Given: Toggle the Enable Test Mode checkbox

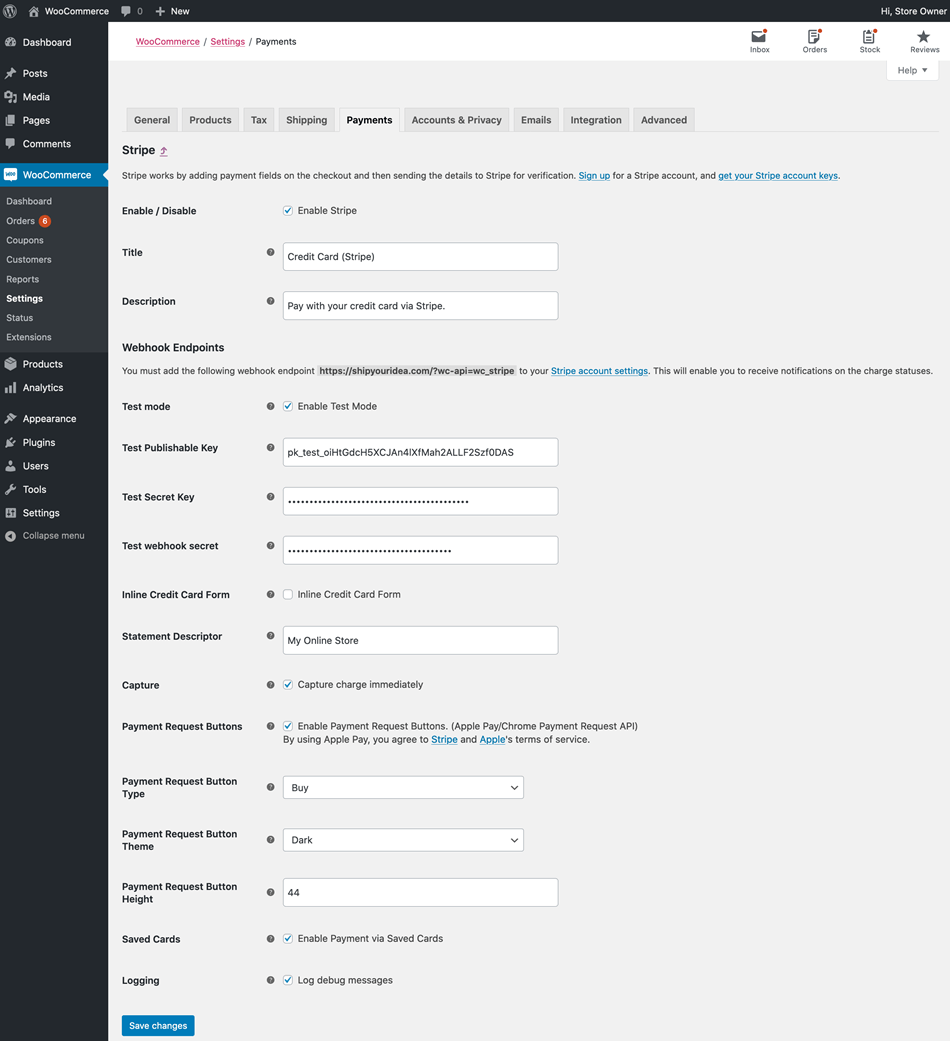Looking at the screenshot, I should [x=288, y=406].
